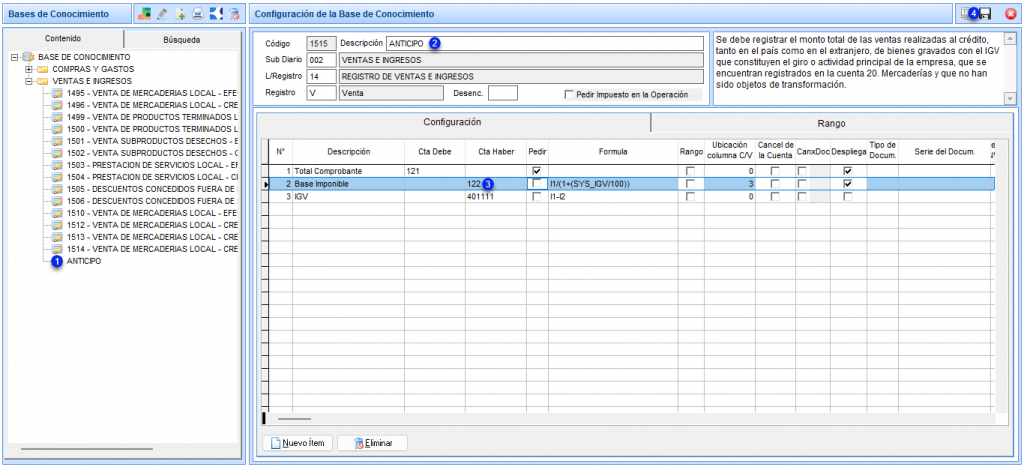Click the icon of item 1503

pos(58,165)
